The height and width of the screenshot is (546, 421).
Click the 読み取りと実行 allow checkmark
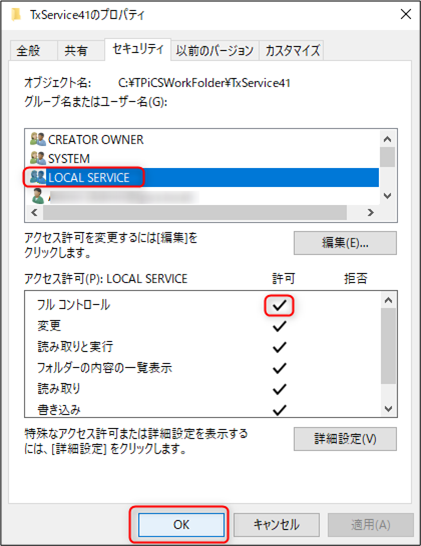[x=279, y=347]
